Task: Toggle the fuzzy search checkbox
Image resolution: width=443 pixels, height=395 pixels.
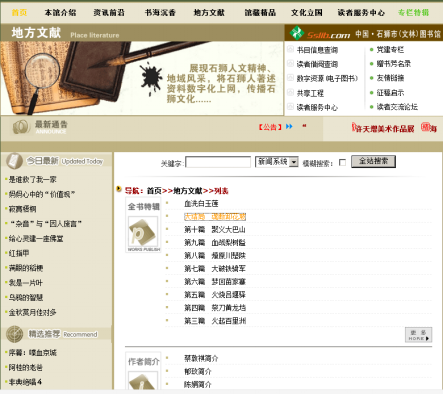Action: 342,162
